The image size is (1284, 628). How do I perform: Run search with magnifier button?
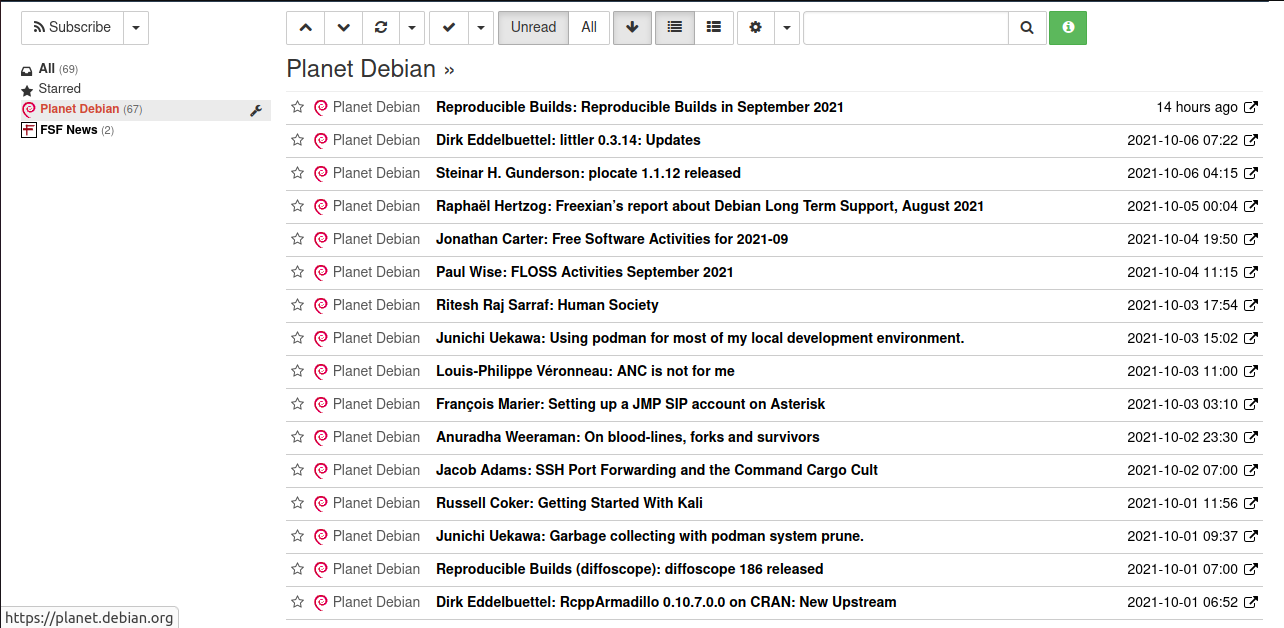point(1027,28)
